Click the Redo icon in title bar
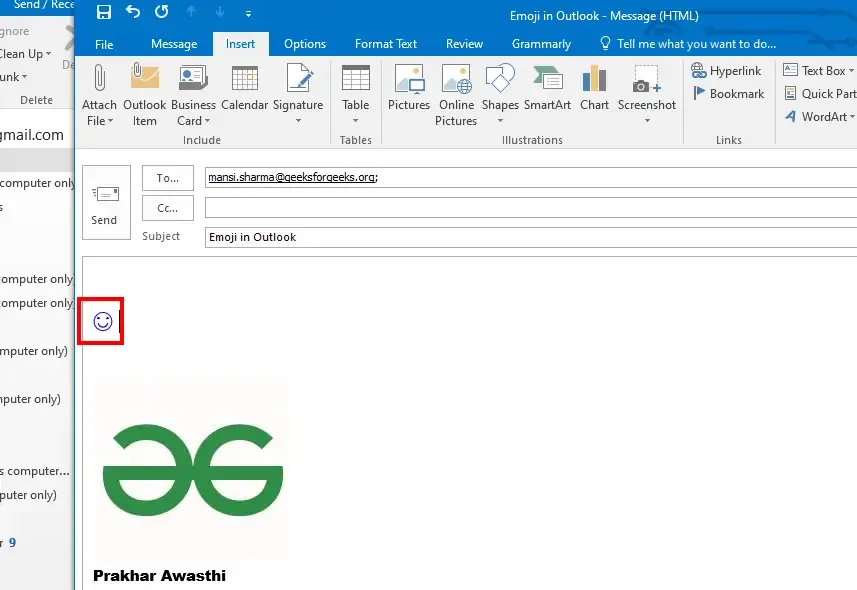The width and height of the screenshot is (857, 590). 162,11
